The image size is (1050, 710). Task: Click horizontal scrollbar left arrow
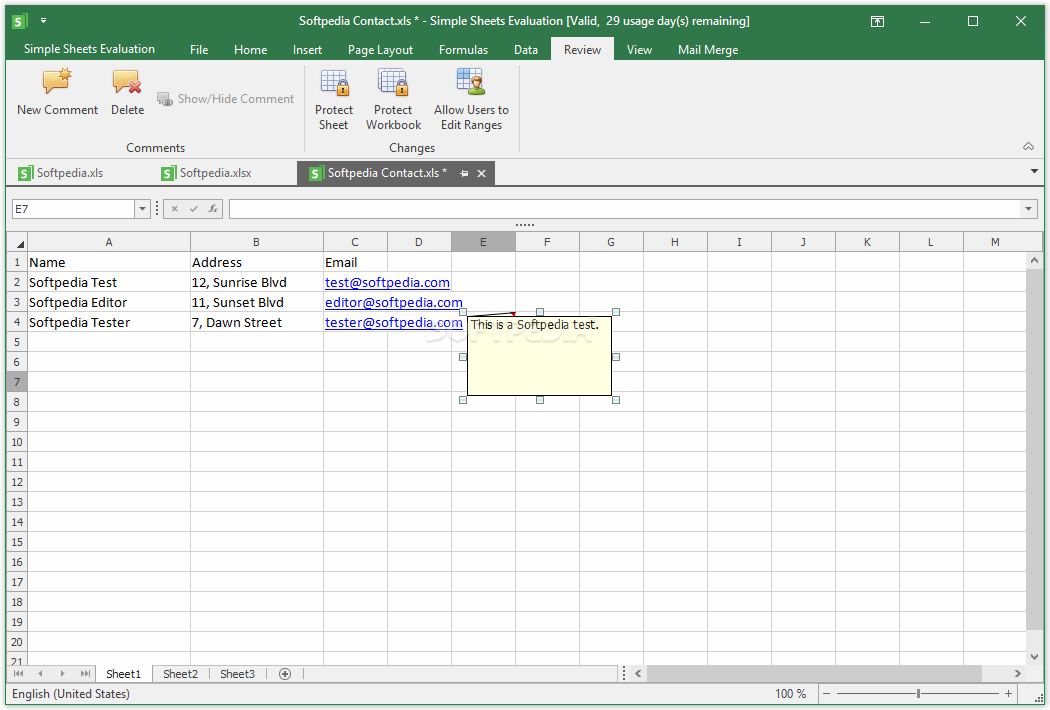[638, 674]
